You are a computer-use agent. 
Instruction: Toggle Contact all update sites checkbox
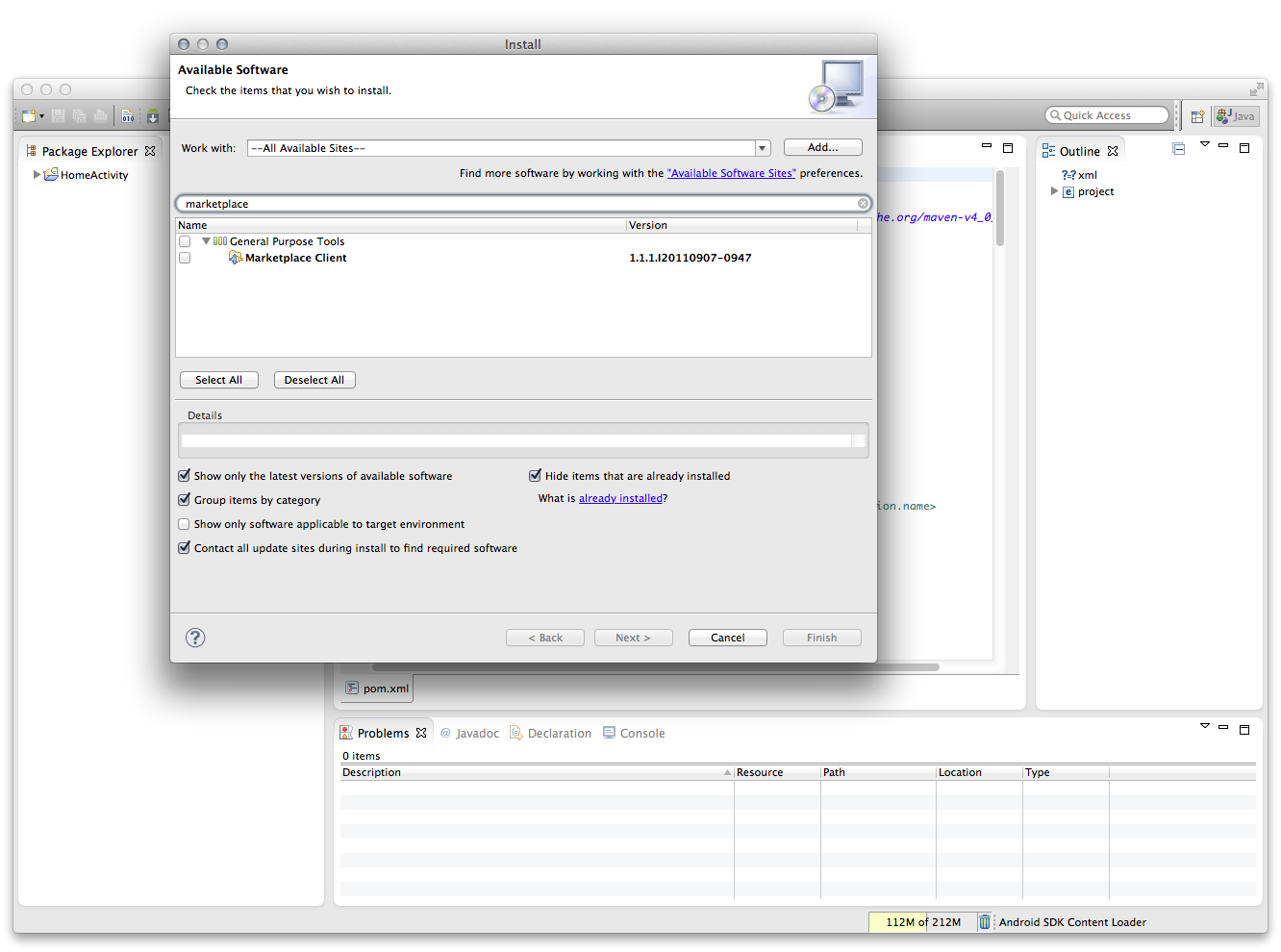(184, 547)
